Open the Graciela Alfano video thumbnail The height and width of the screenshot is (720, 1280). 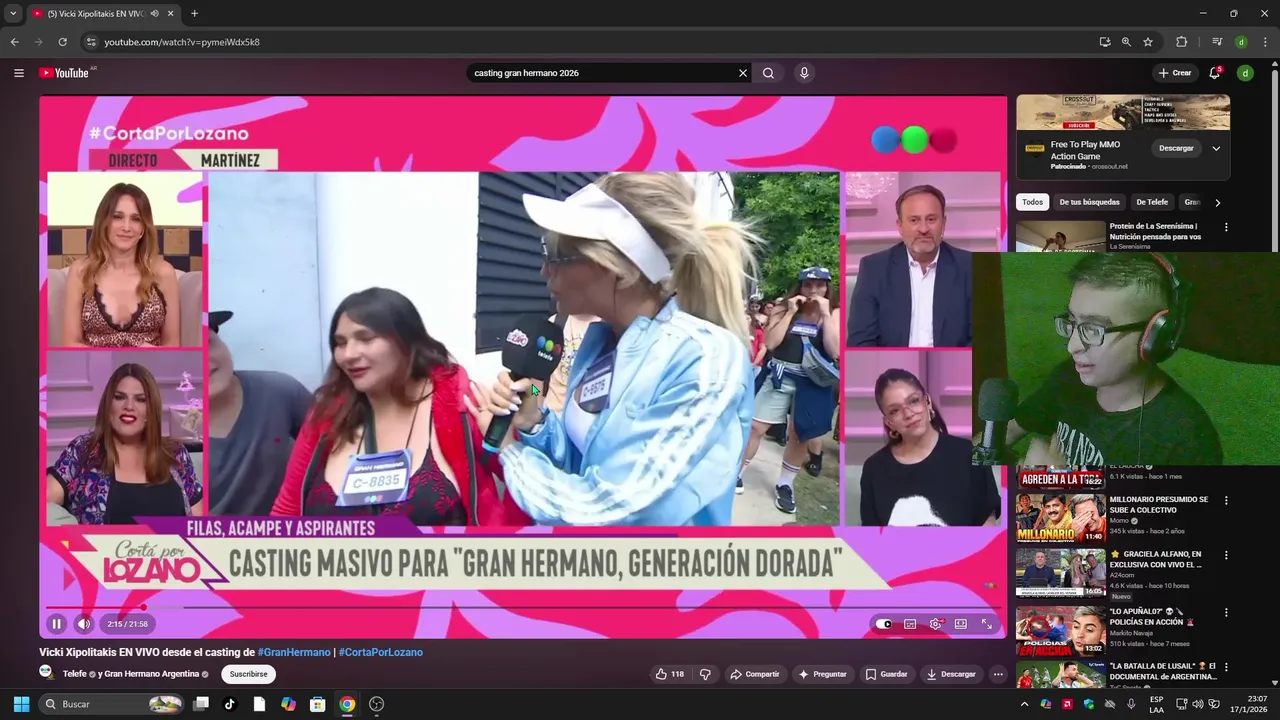1061,574
